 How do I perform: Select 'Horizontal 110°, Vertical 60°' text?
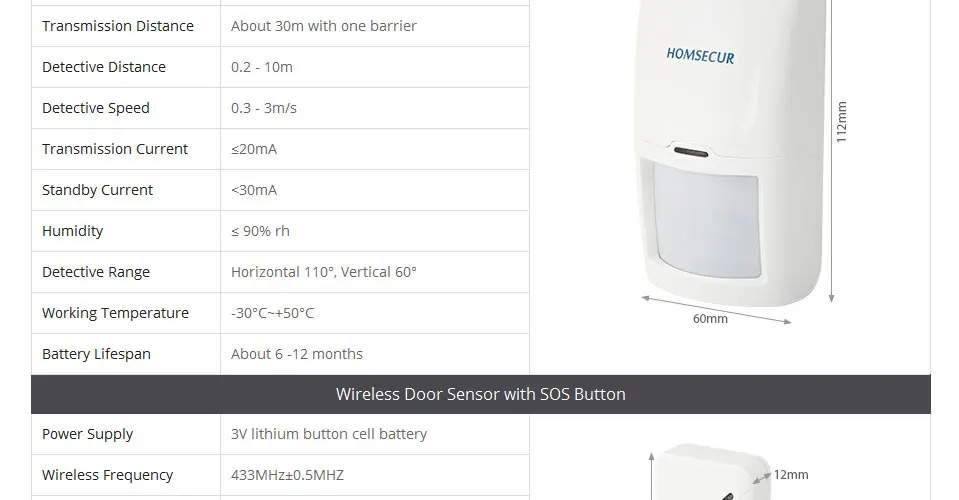tap(324, 271)
